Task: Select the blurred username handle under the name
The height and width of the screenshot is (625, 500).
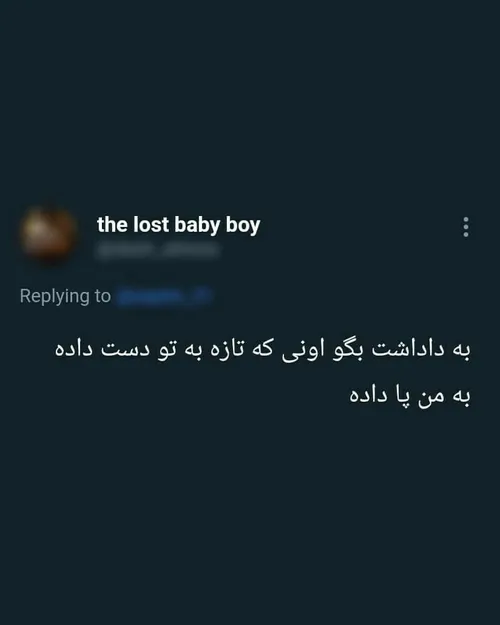Action: [x=157, y=250]
